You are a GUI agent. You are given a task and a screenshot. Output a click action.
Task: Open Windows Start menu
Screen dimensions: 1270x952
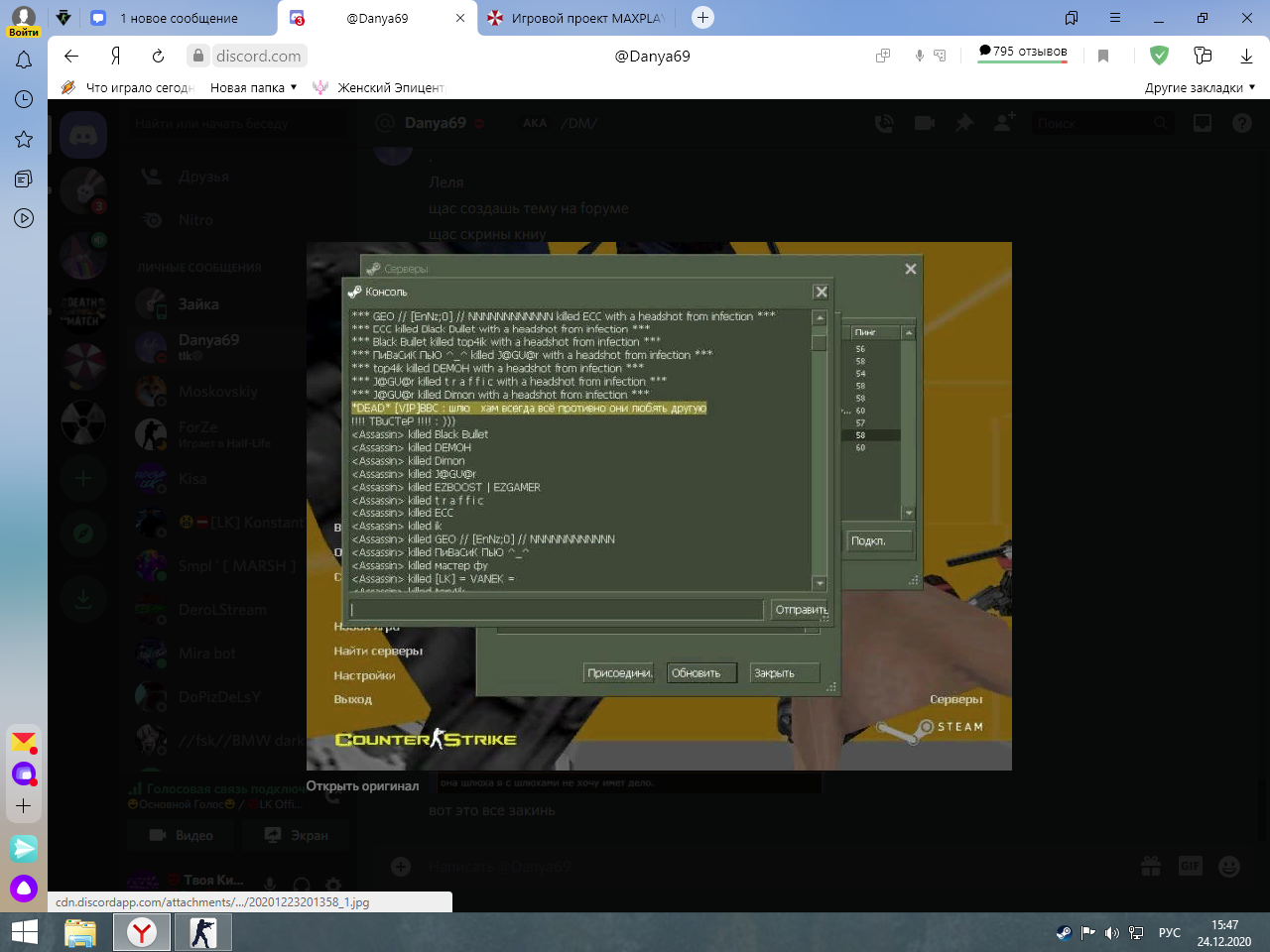pos(24,932)
